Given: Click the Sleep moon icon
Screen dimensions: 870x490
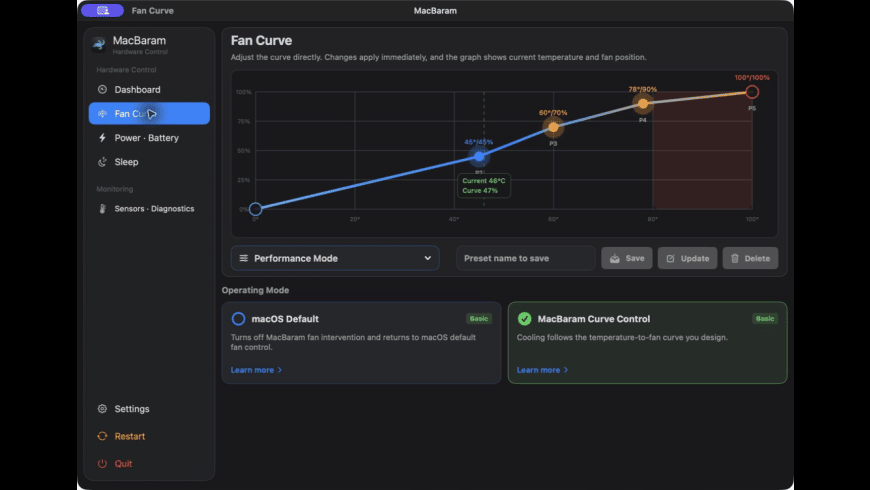Looking at the screenshot, I should (x=102, y=162).
